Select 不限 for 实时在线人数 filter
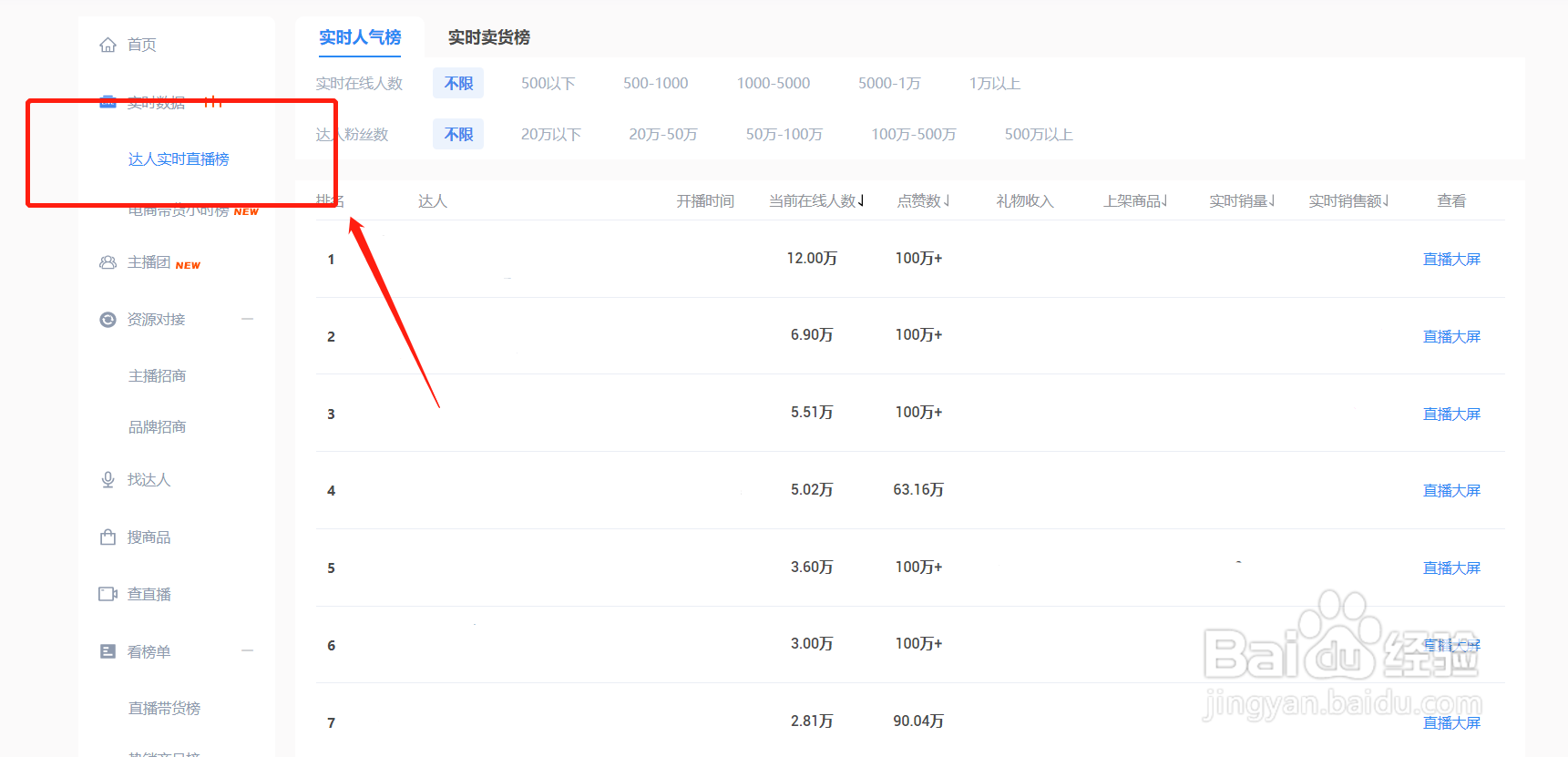The image size is (1568, 757). click(x=458, y=83)
